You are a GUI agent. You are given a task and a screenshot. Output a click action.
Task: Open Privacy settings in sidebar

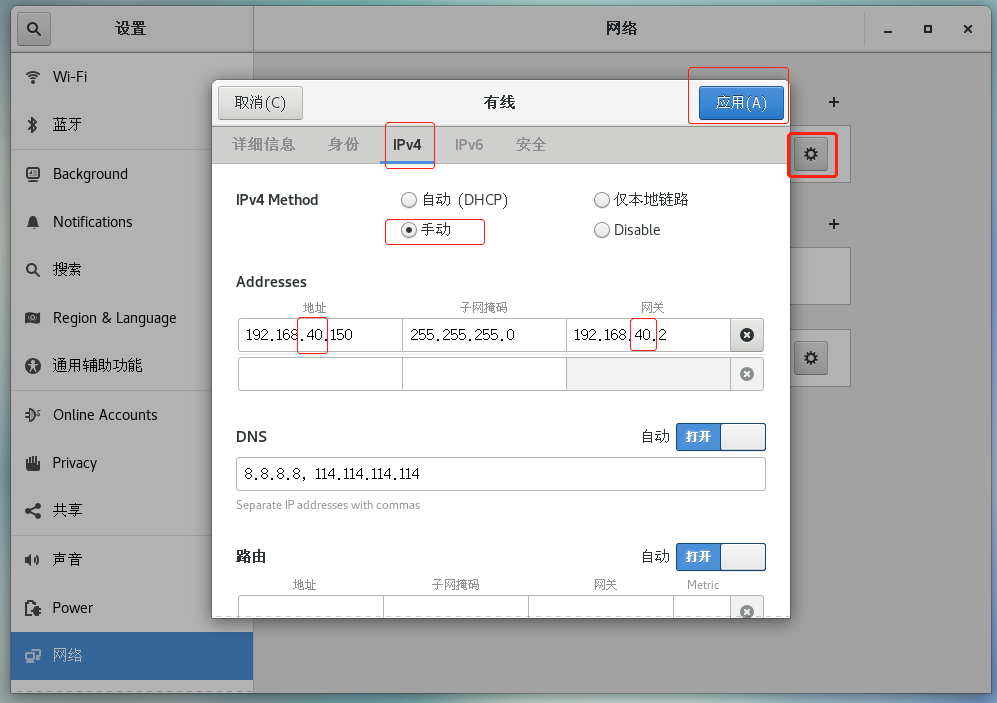132,463
